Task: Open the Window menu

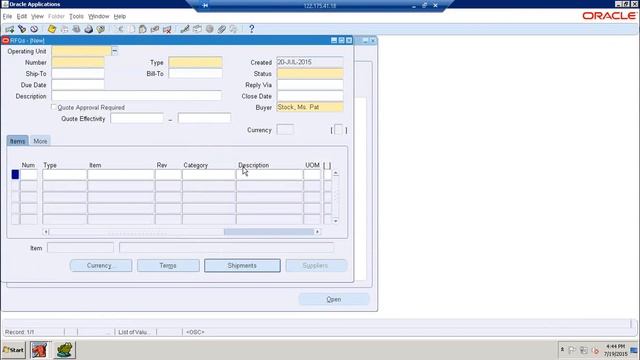Action: [x=99, y=16]
